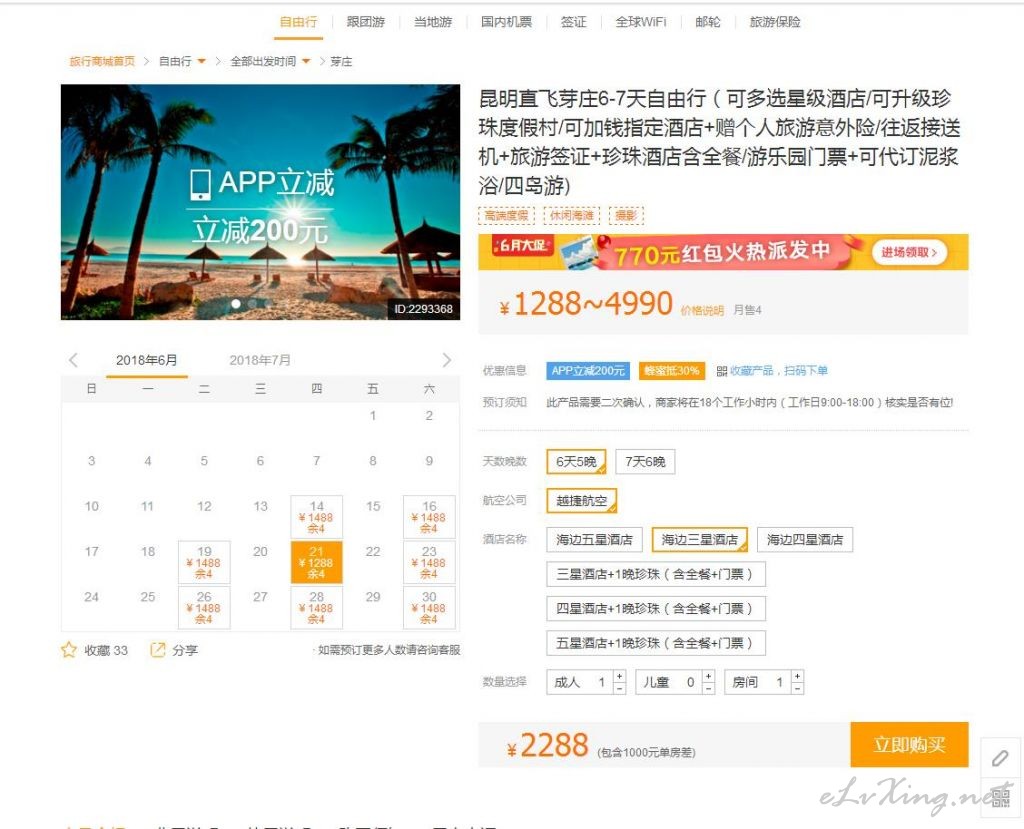This screenshot has height=829, width=1024.
Task: Click the 摄影 tag
Action: (626, 216)
